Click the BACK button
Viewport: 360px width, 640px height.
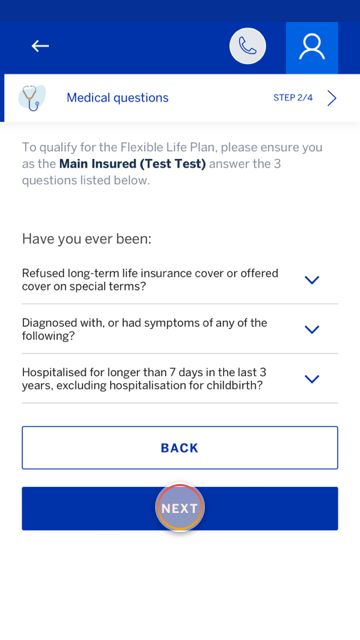click(180, 448)
